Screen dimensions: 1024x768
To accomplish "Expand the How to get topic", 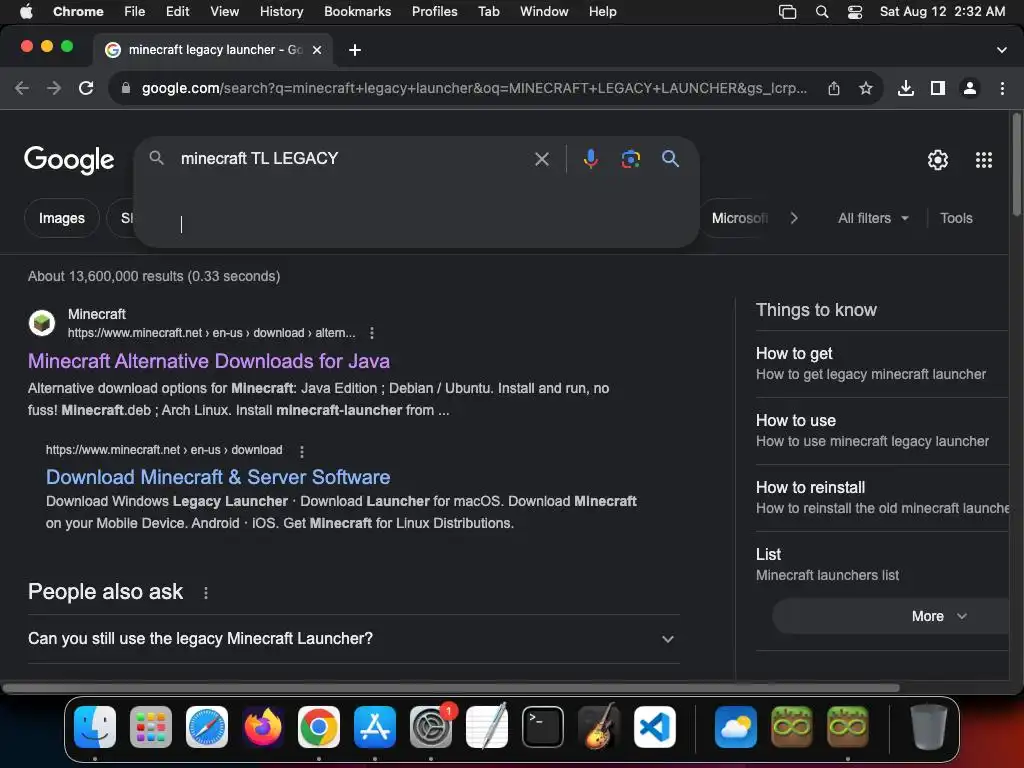I will click(882, 364).
